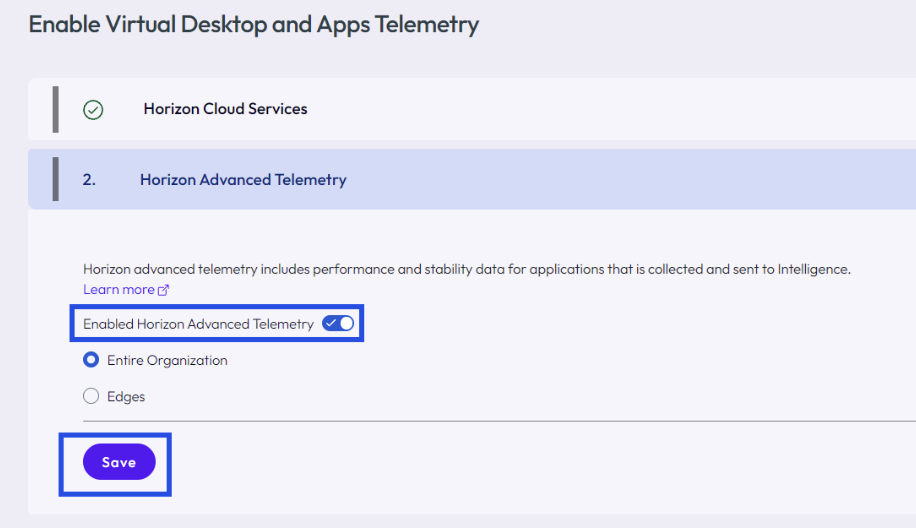This screenshot has width=916, height=528.
Task: Click the Horizon advanced telemetry description sentence
Action: [x=467, y=269]
